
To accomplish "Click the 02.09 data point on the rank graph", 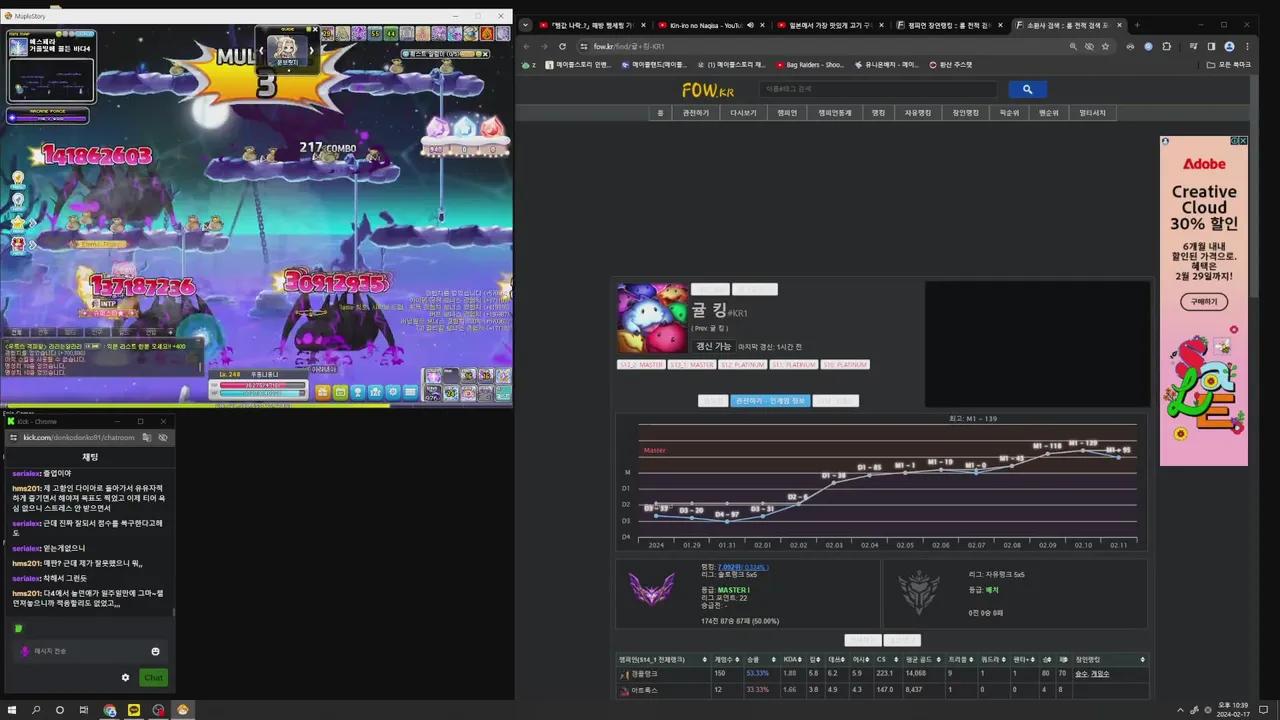I will coord(1047,454).
